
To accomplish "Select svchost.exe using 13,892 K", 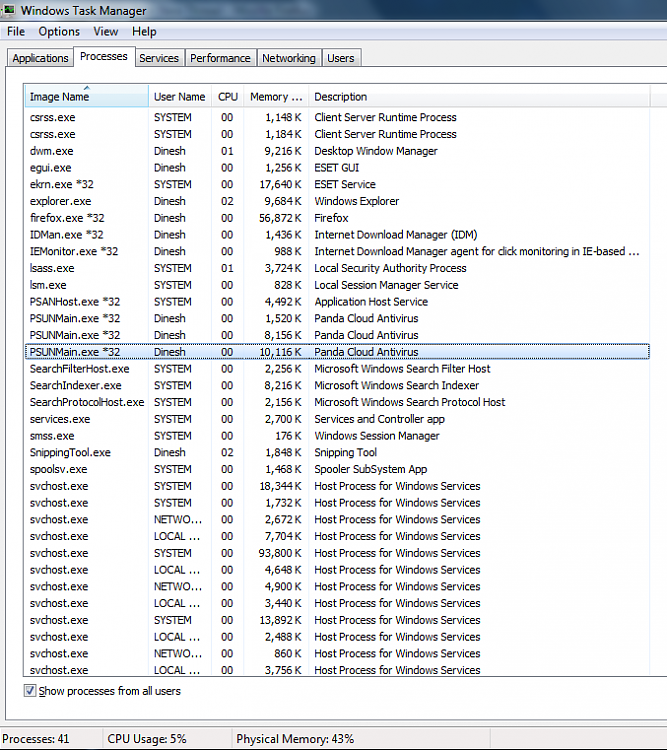I will [337, 620].
